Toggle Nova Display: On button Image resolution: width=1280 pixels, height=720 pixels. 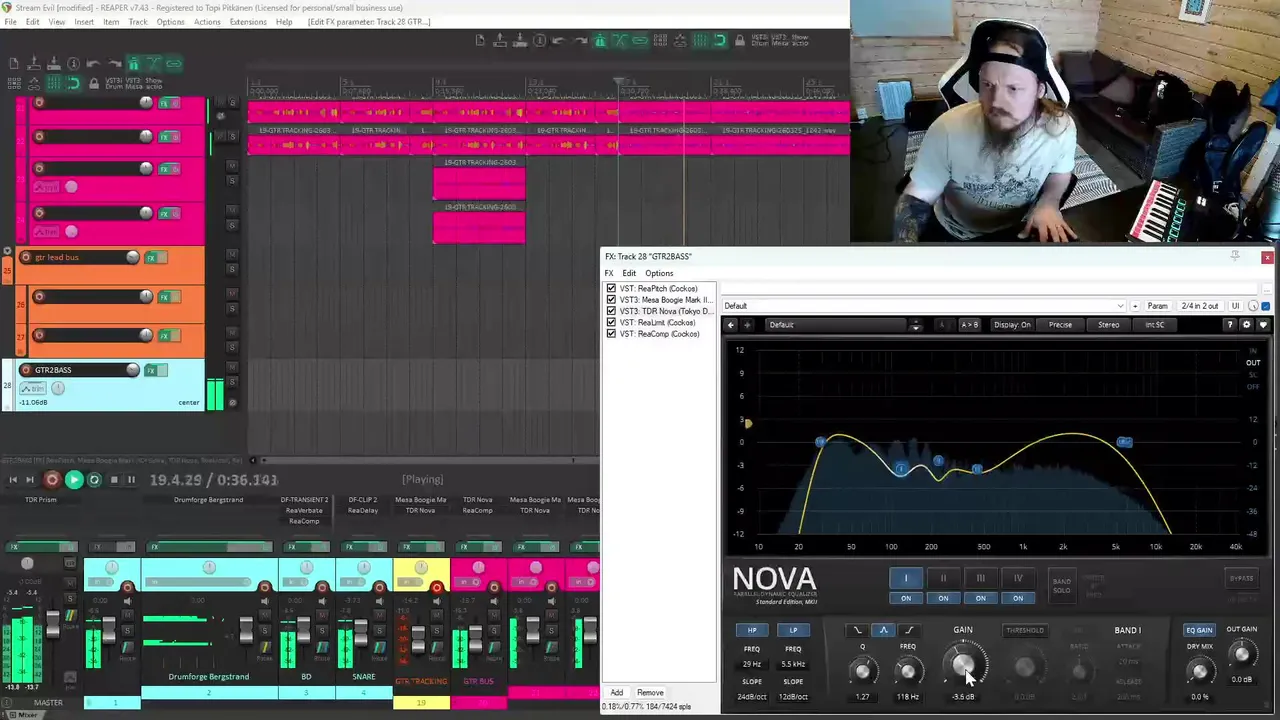(x=1012, y=325)
